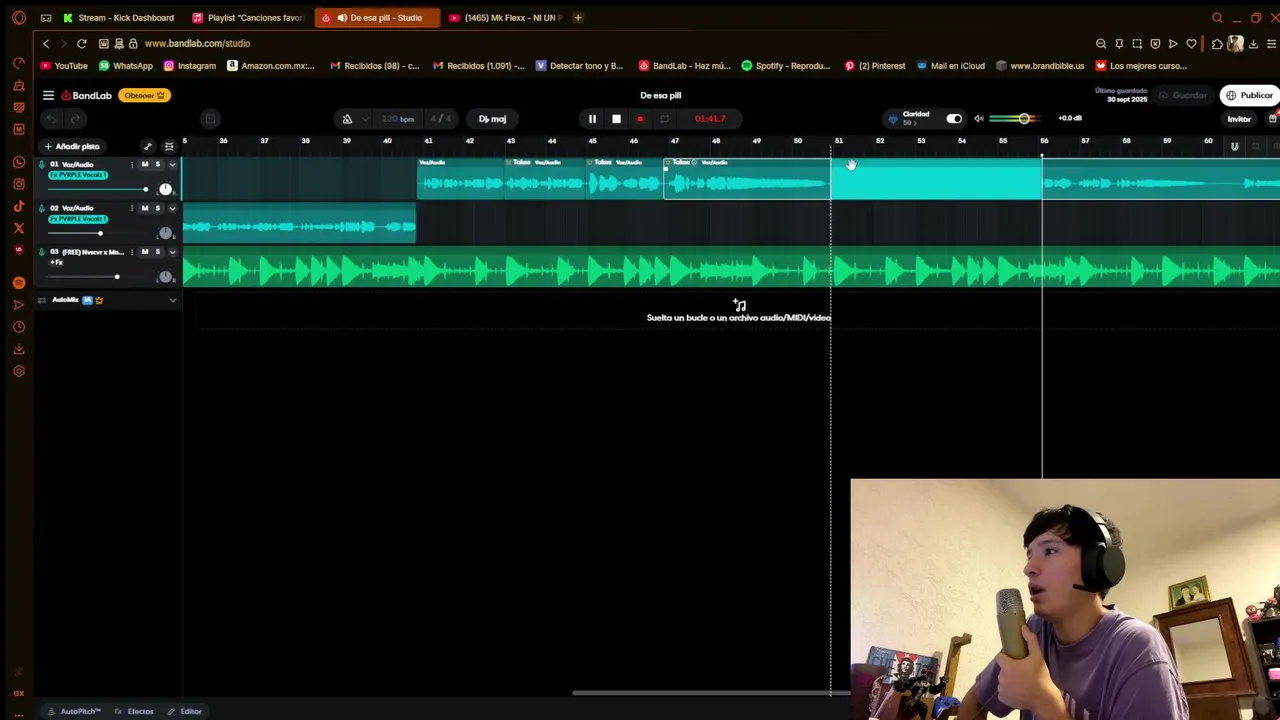
Task: Click the 01:41.7 time display
Action: [710, 119]
